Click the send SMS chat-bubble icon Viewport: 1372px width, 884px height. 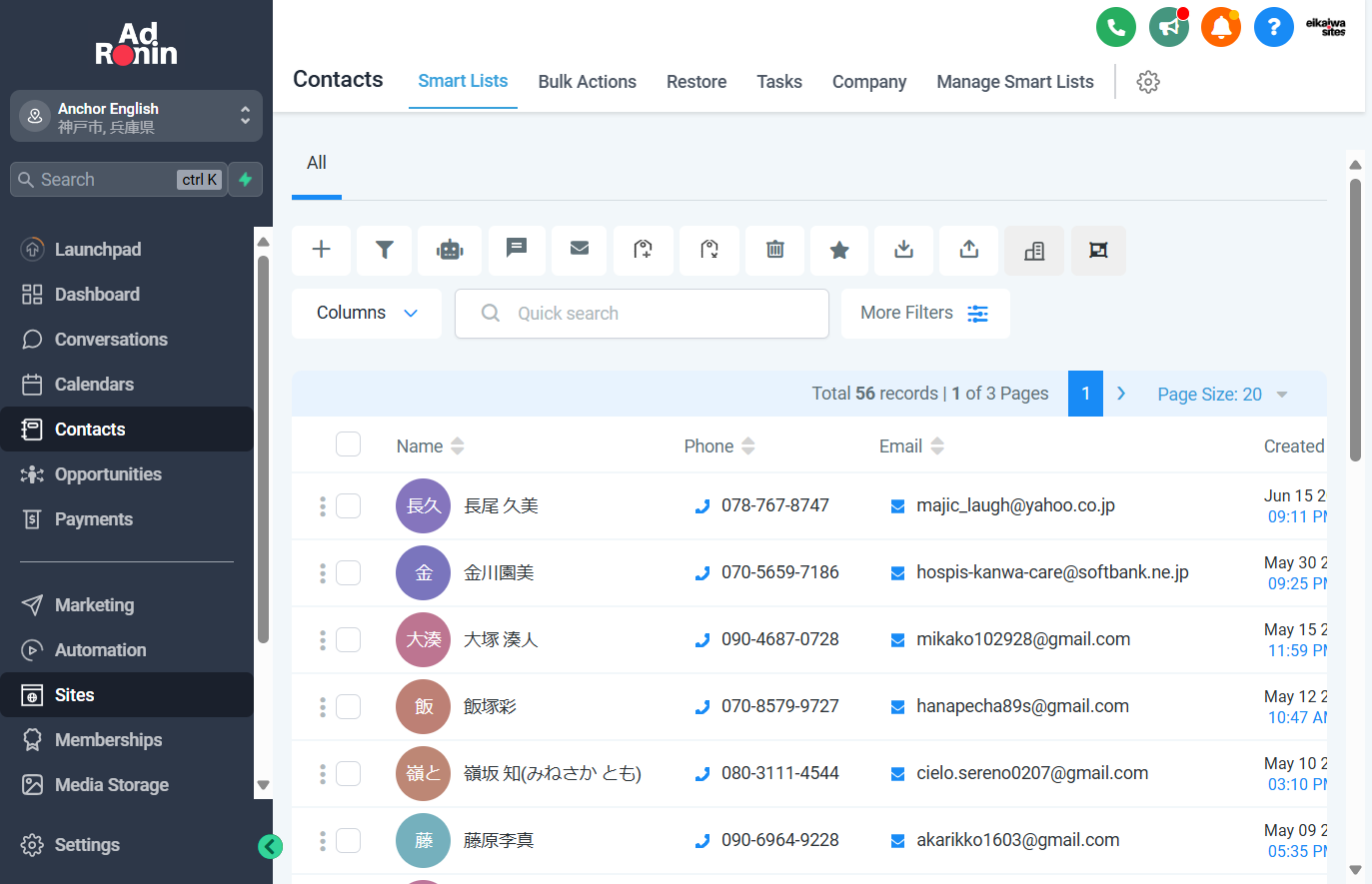point(517,250)
